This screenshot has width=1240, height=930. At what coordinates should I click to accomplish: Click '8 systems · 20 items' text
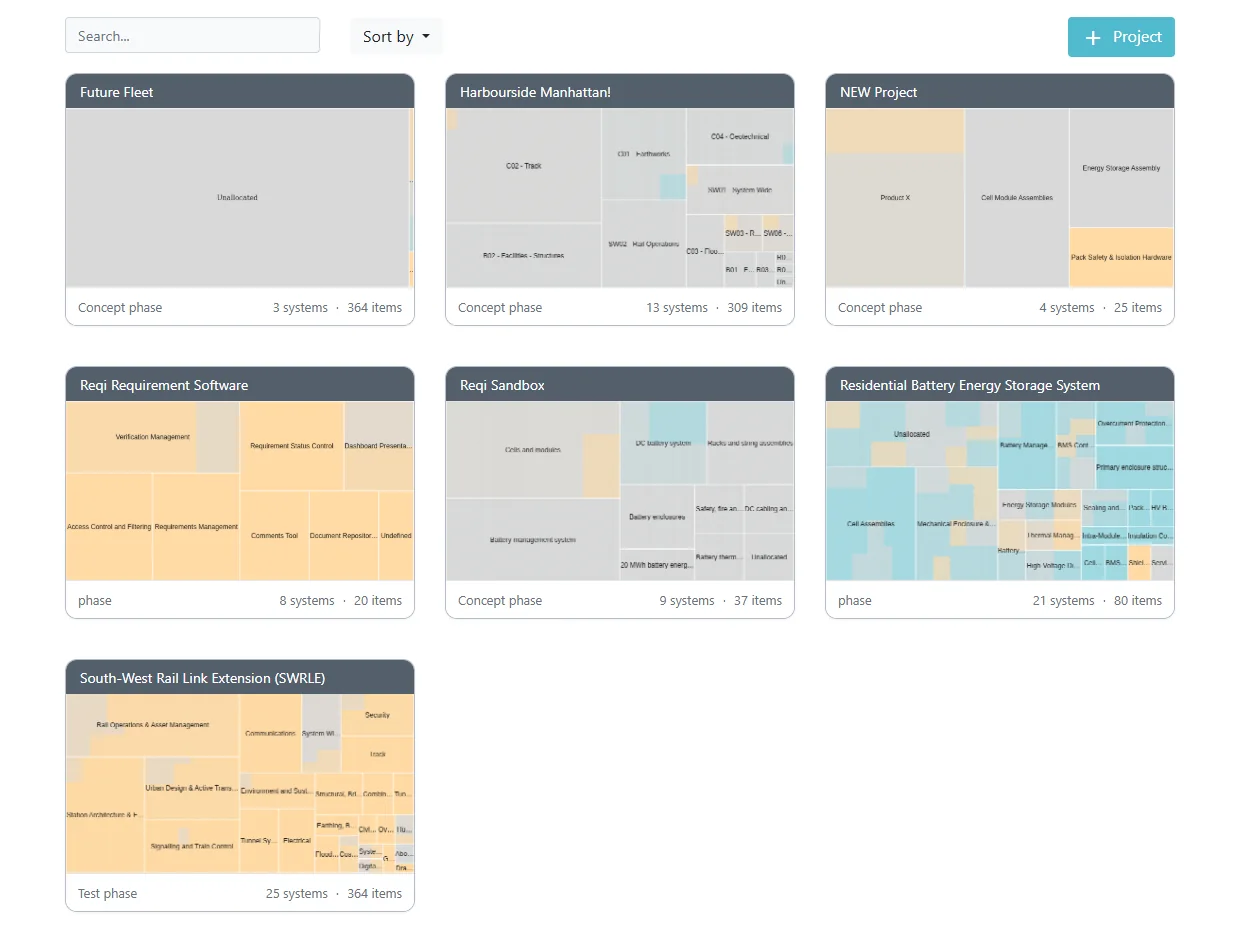coord(340,601)
